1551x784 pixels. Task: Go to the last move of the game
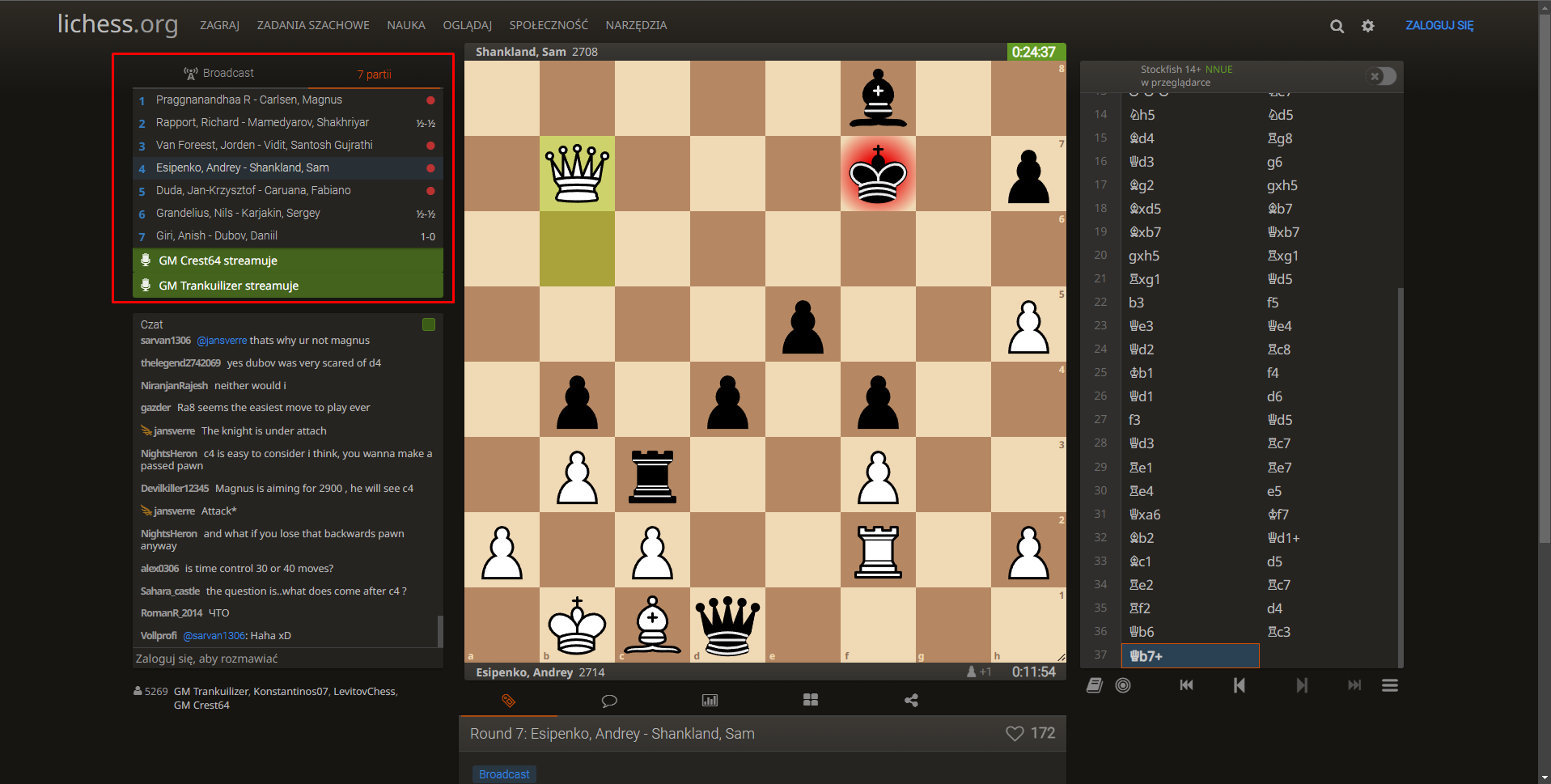tap(1354, 685)
